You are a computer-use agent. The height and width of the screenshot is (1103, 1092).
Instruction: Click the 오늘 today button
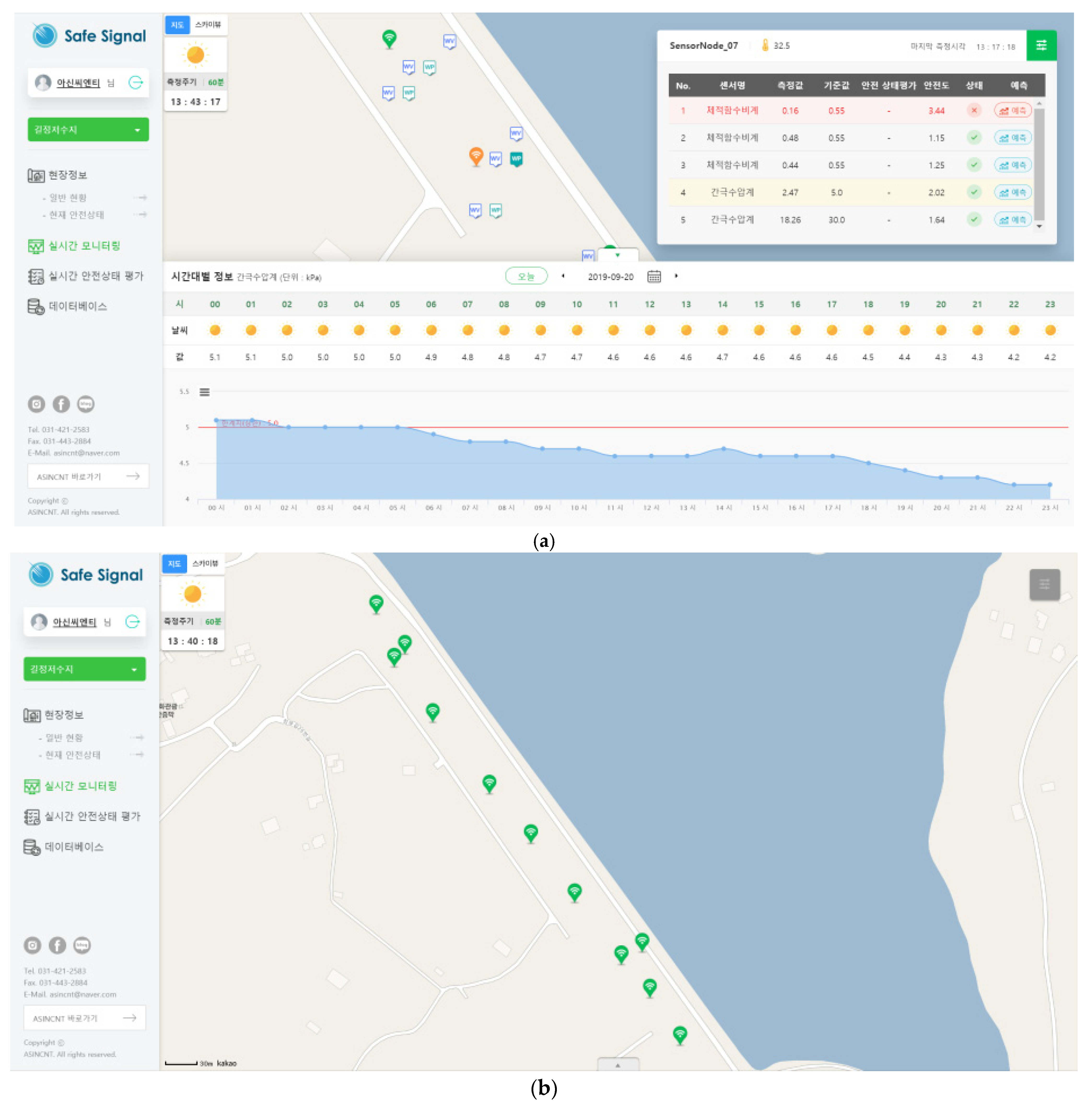tap(526, 276)
